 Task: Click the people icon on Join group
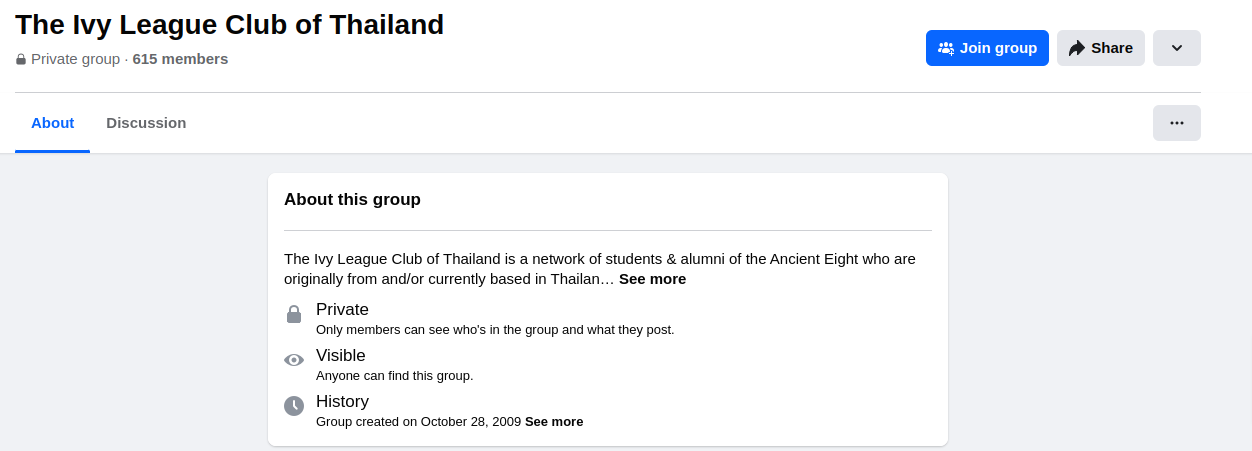[946, 48]
